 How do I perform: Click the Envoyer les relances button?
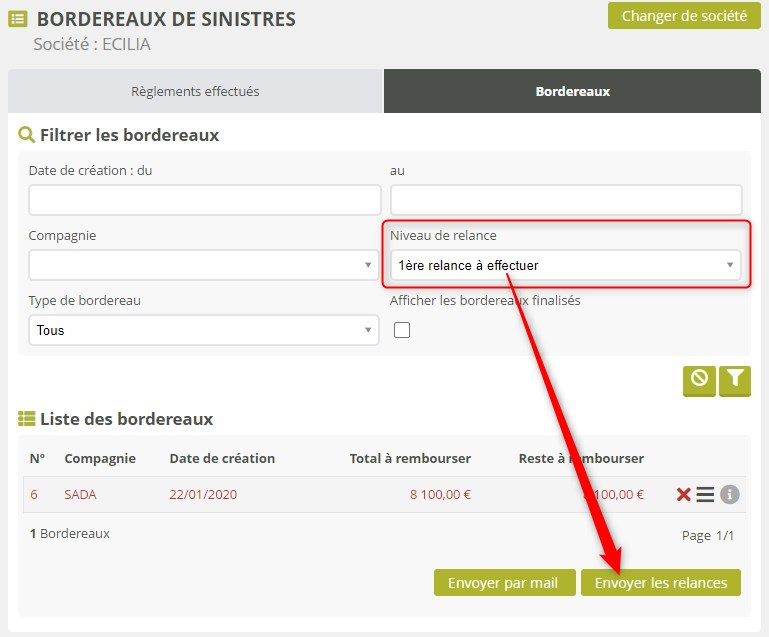pos(660,582)
